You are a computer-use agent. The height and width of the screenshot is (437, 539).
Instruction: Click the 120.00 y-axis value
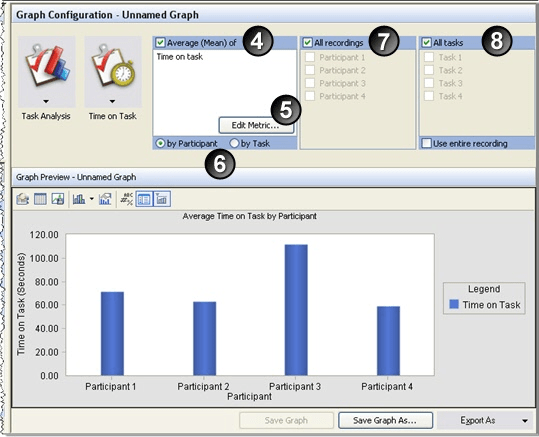tap(44, 235)
